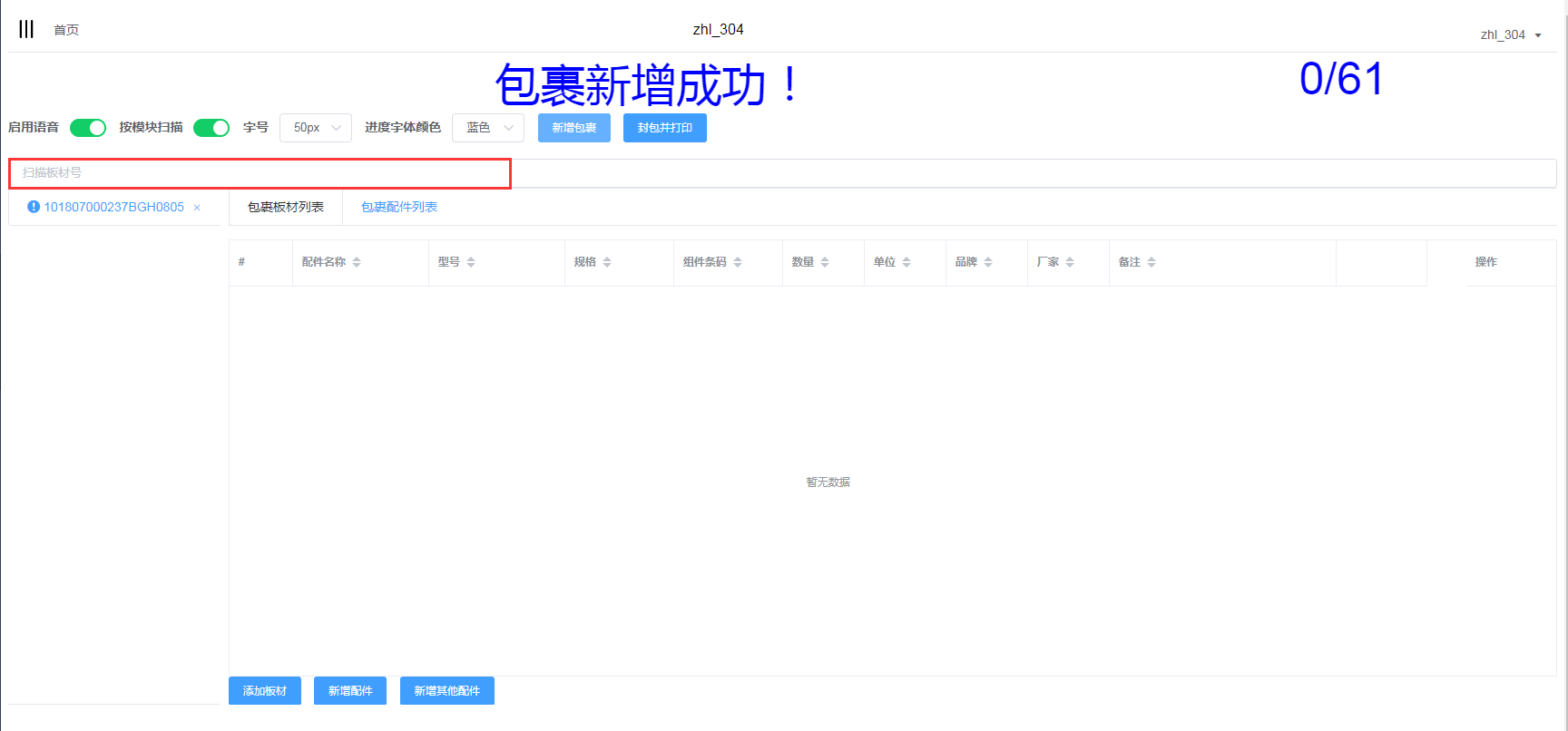Image resolution: width=1568 pixels, height=731 pixels.
Task: Focus the 扫描板材号 input field
Action: [x=260, y=173]
